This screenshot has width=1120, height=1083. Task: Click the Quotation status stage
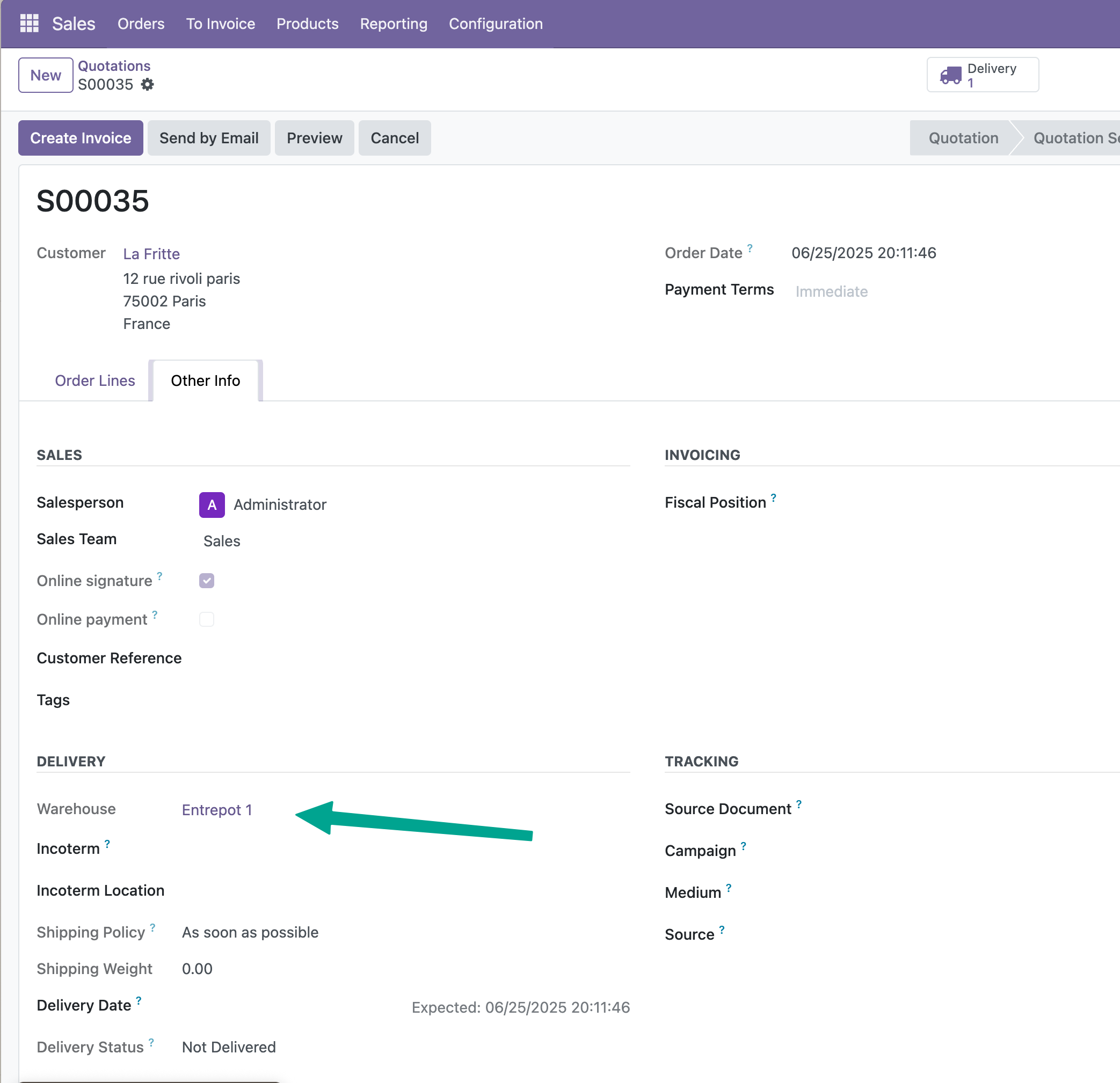[963, 138]
